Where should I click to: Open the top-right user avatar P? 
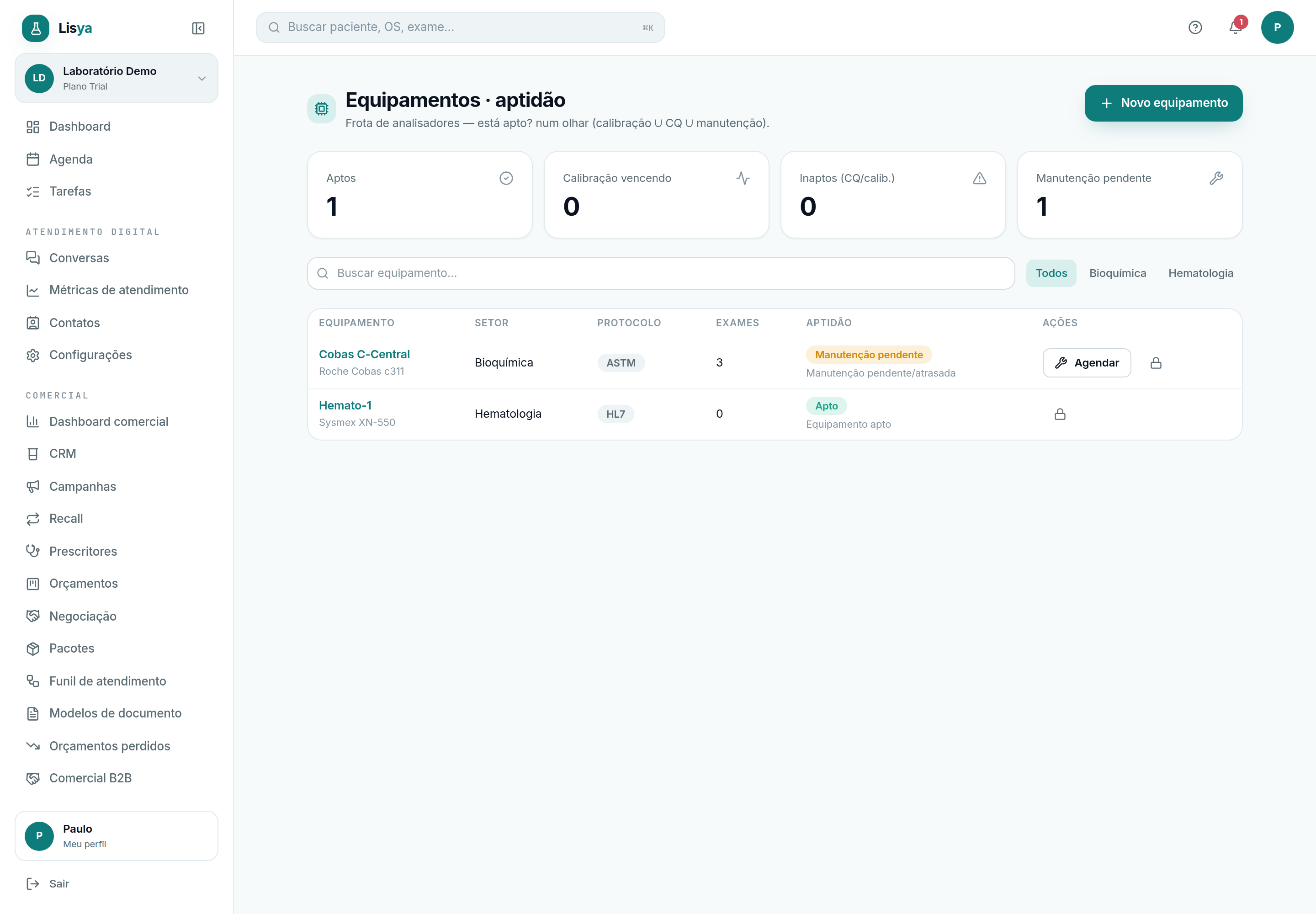1277,27
